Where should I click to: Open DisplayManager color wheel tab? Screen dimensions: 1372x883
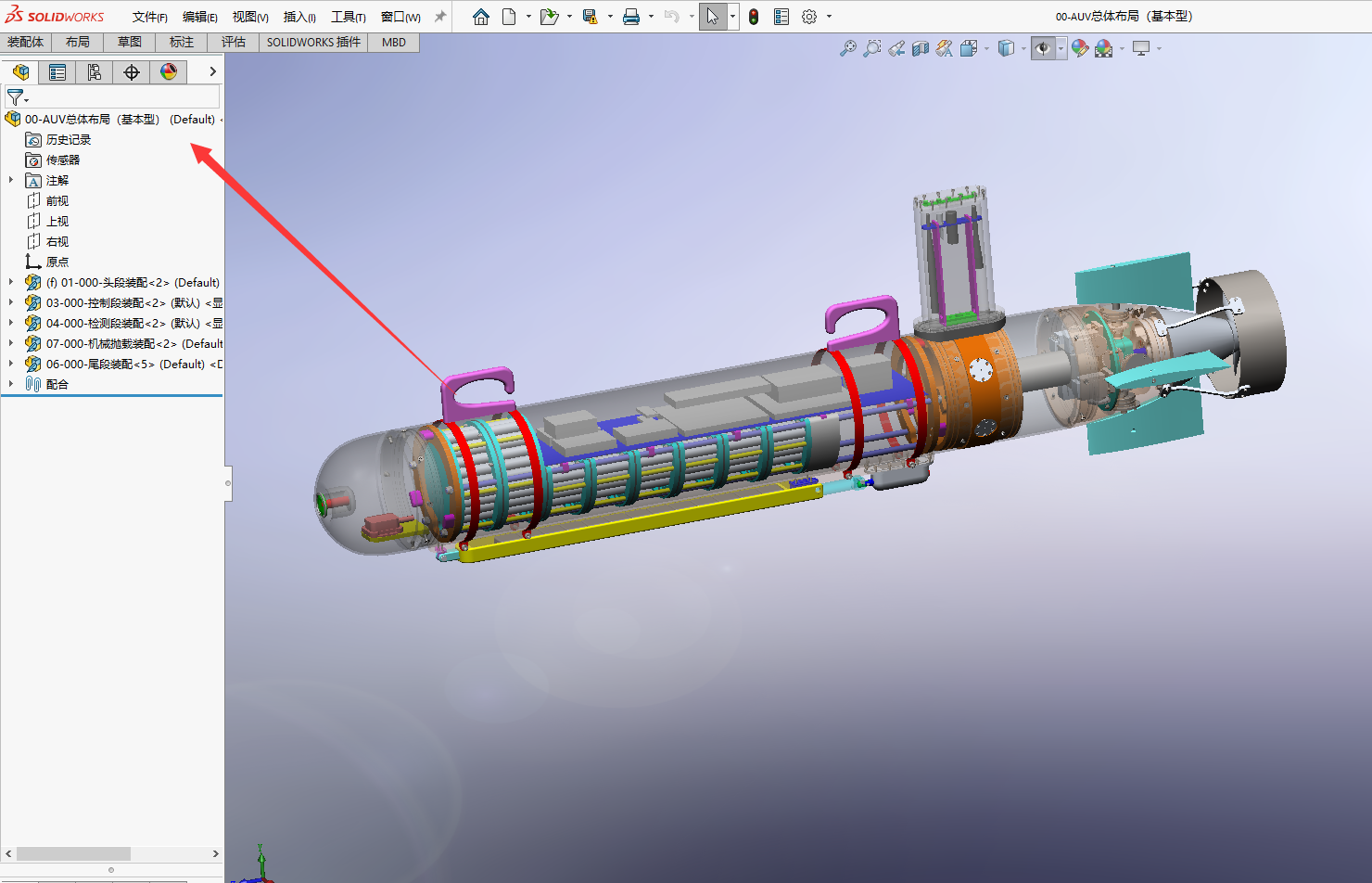coord(169,71)
